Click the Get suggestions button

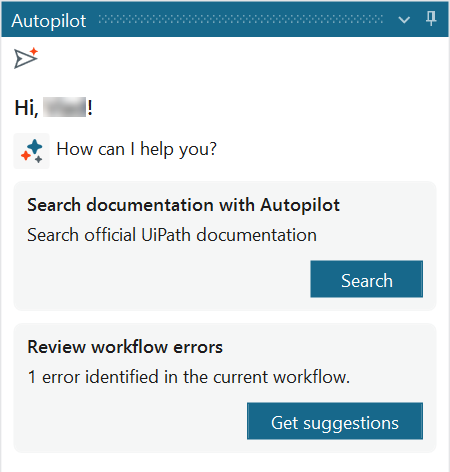pyautogui.click(x=335, y=421)
